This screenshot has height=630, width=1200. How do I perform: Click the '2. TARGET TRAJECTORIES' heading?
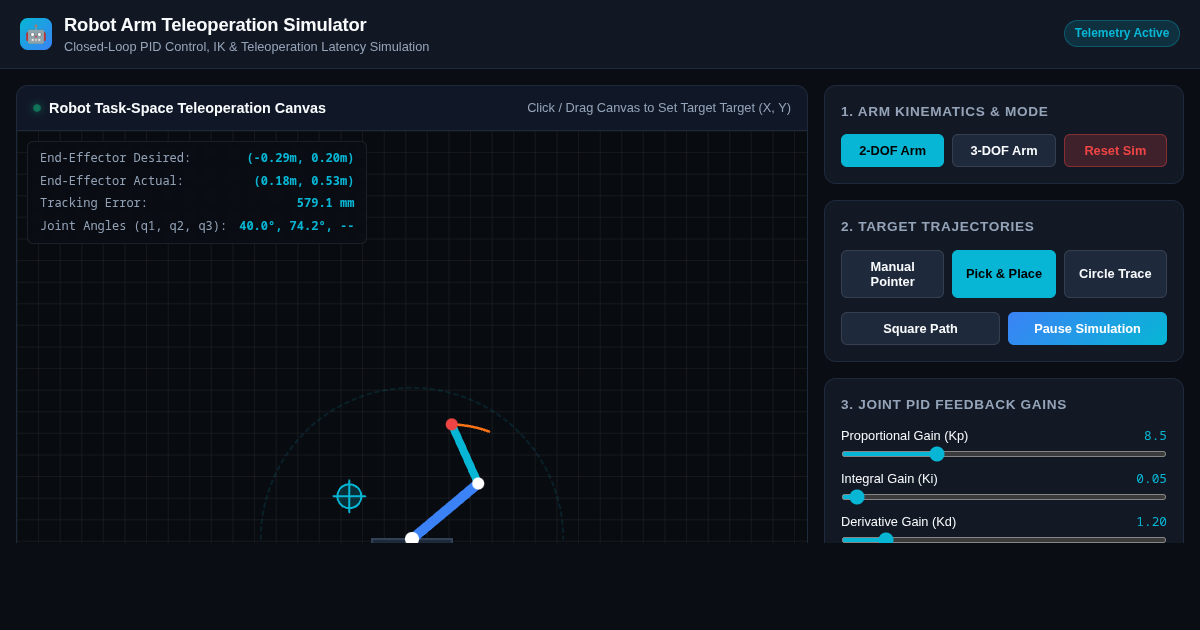tap(937, 227)
